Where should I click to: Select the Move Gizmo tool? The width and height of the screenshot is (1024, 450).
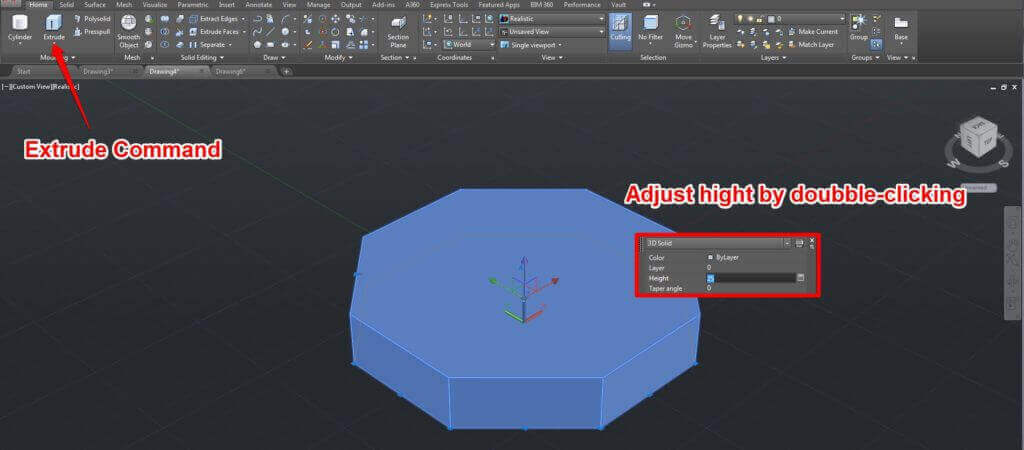pos(683,31)
